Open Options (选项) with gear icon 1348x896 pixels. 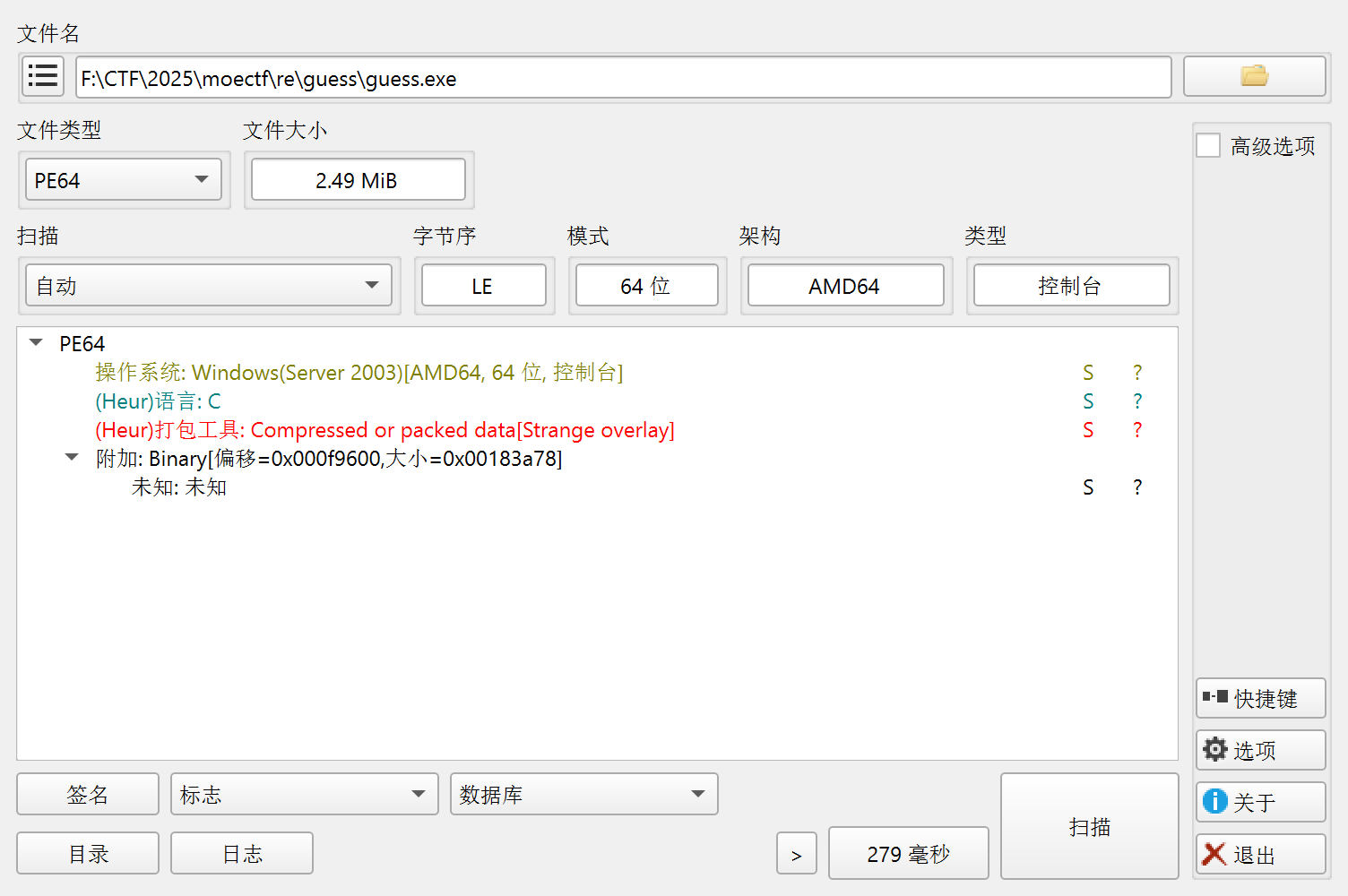tap(1259, 751)
